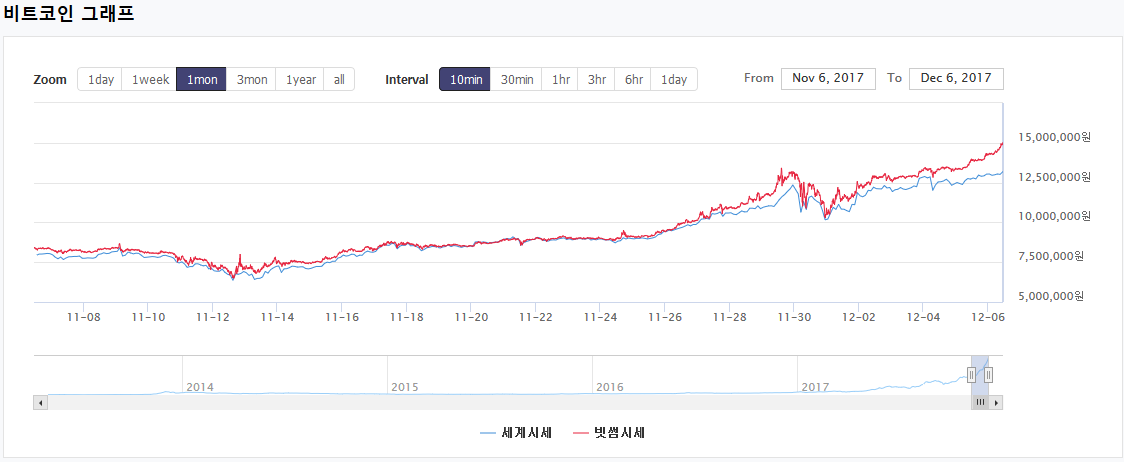Select the 1mon zoom option
The width and height of the screenshot is (1124, 462).
(x=201, y=80)
